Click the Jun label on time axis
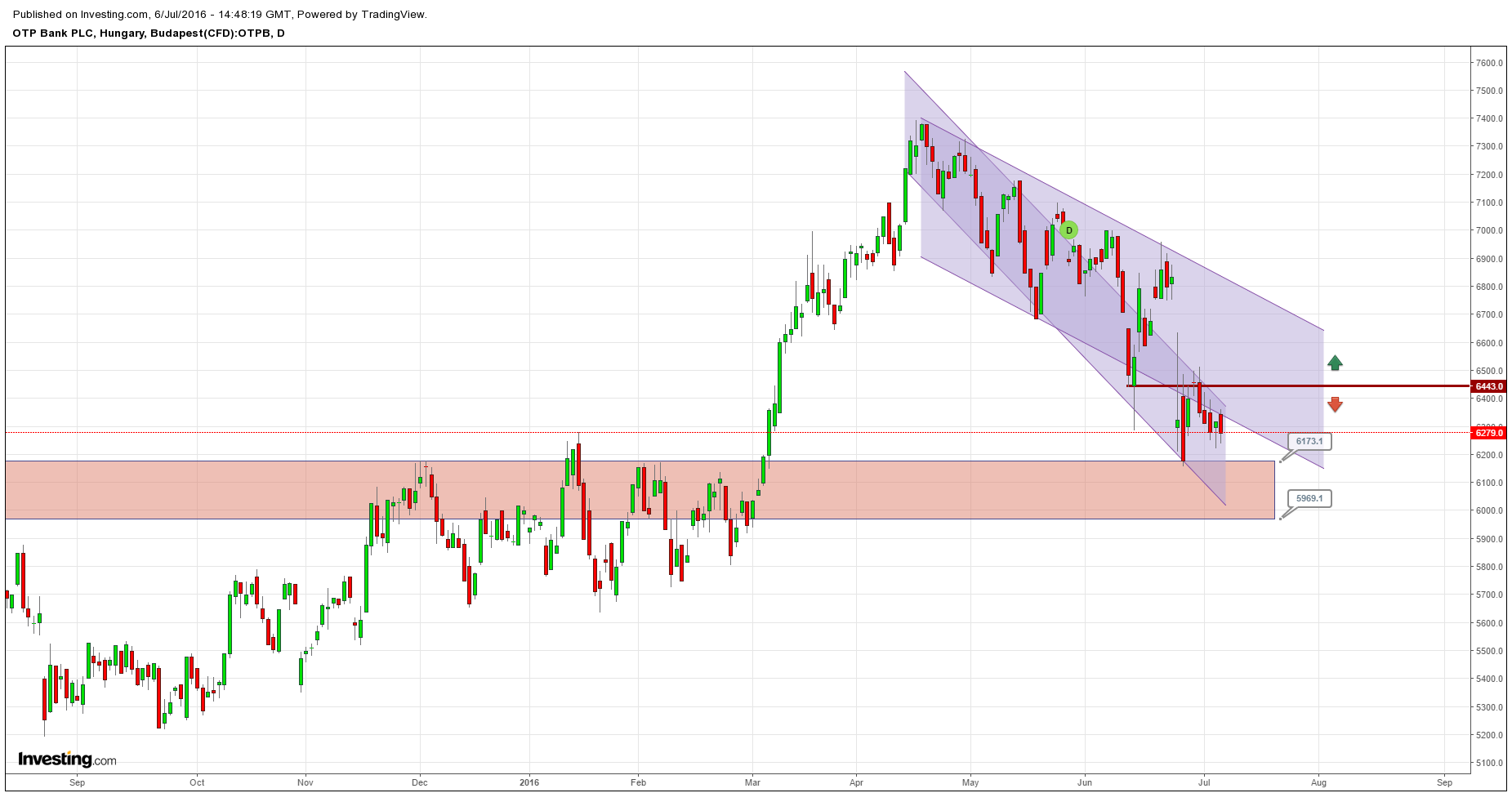This screenshot has width=1512, height=793. pyautogui.click(x=1085, y=782)
